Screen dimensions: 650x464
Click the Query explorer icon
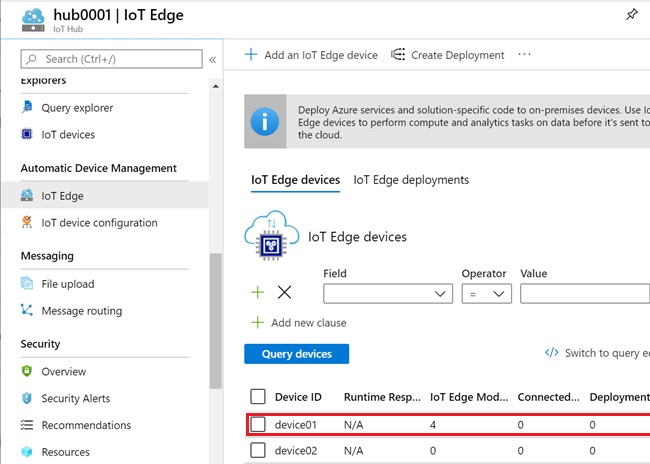(27, 107)
